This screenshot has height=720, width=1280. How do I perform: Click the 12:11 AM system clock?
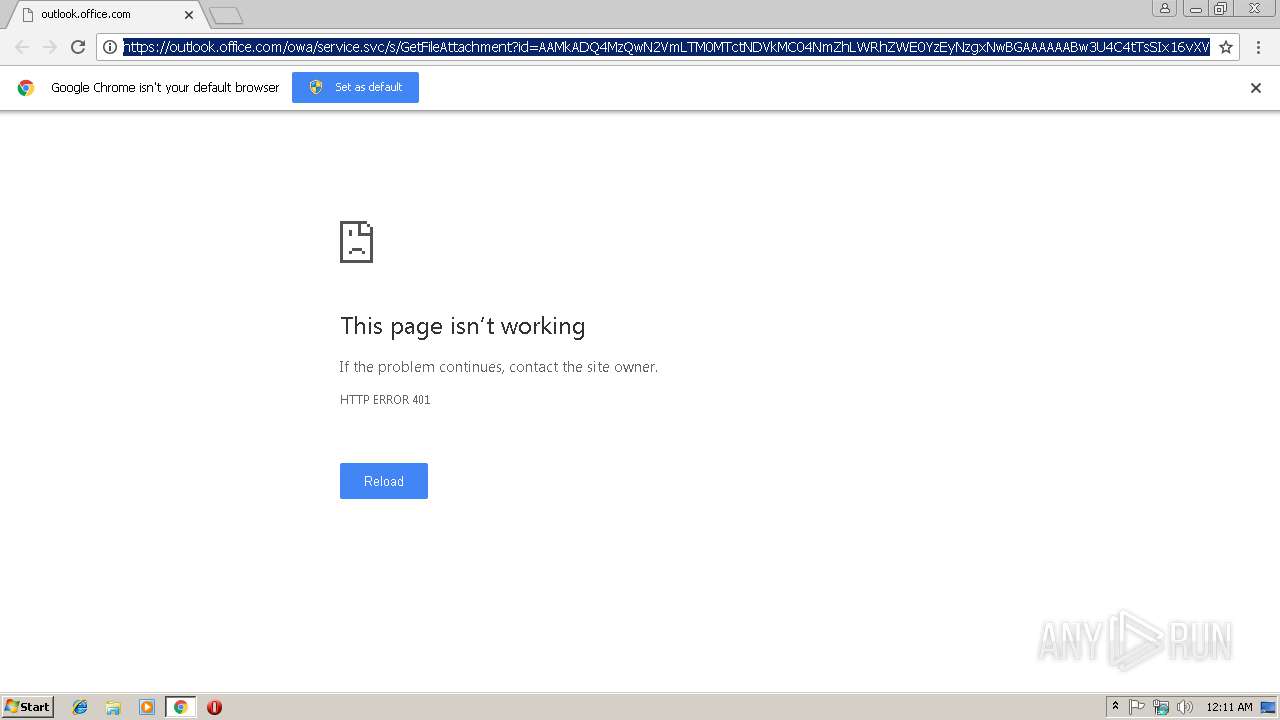(x=1229, y=707)
